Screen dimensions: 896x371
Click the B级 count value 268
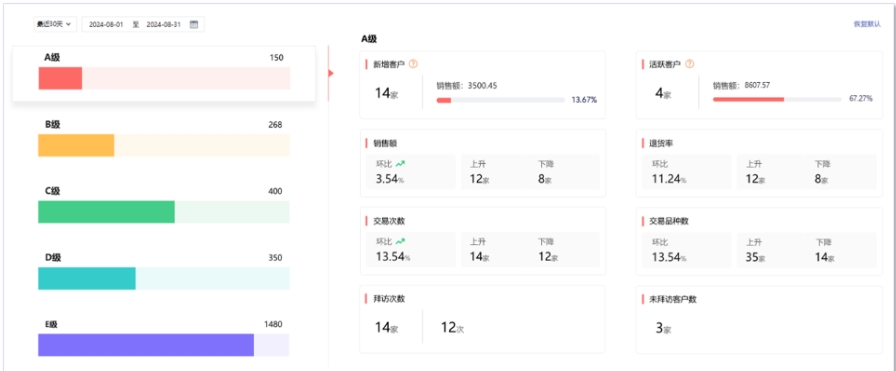(x=275, y=125)
